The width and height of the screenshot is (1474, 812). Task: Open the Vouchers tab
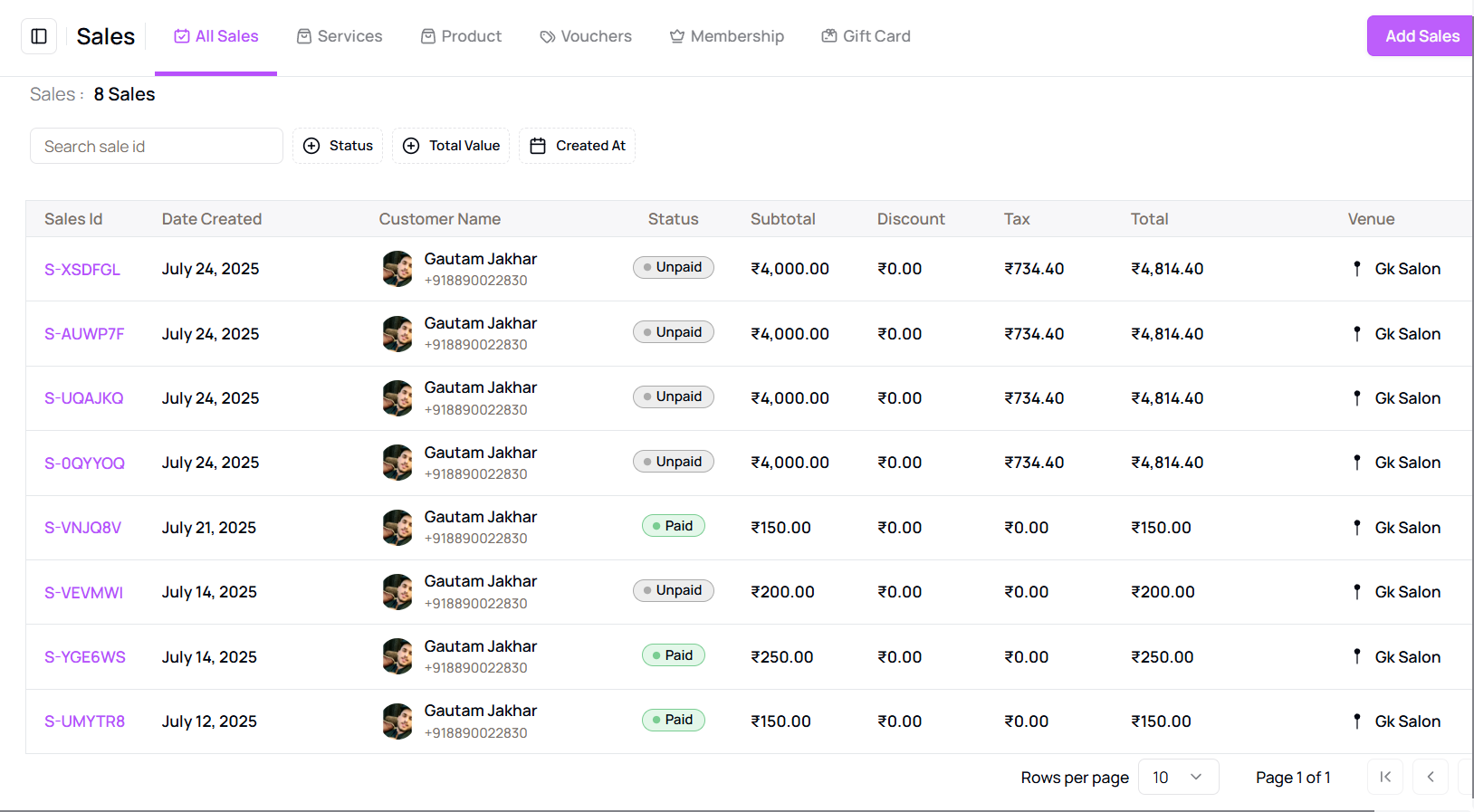point(586,36)
